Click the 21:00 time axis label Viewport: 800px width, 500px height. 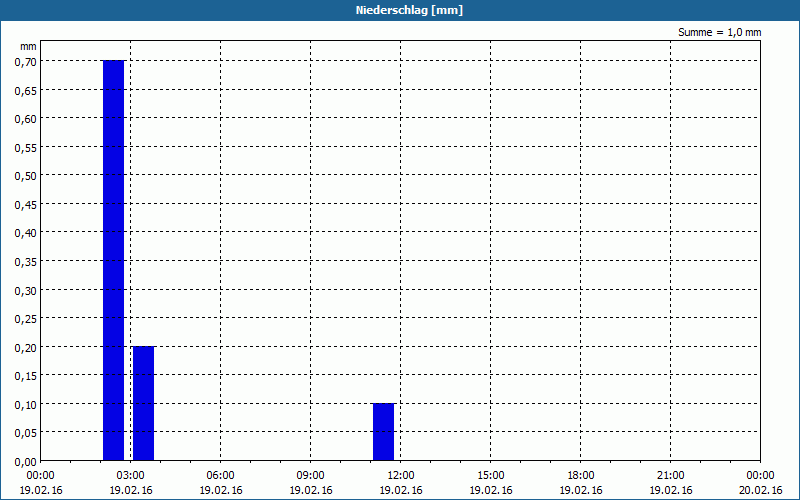click(670, 476)
